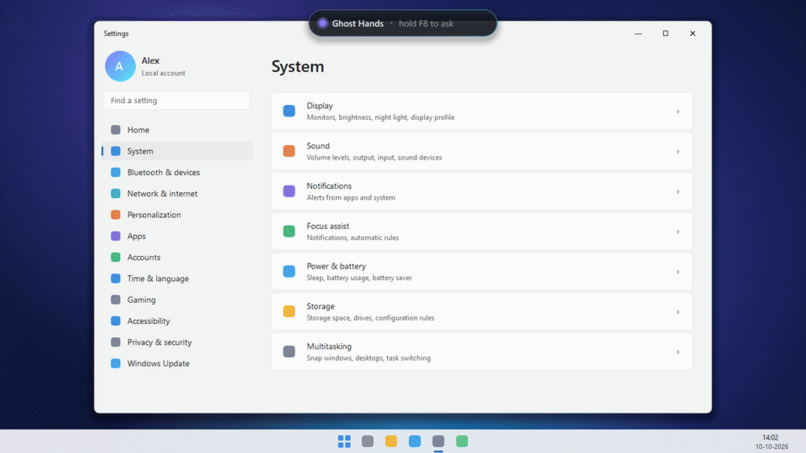Click the orange Personalization icon

coord(116,214)
